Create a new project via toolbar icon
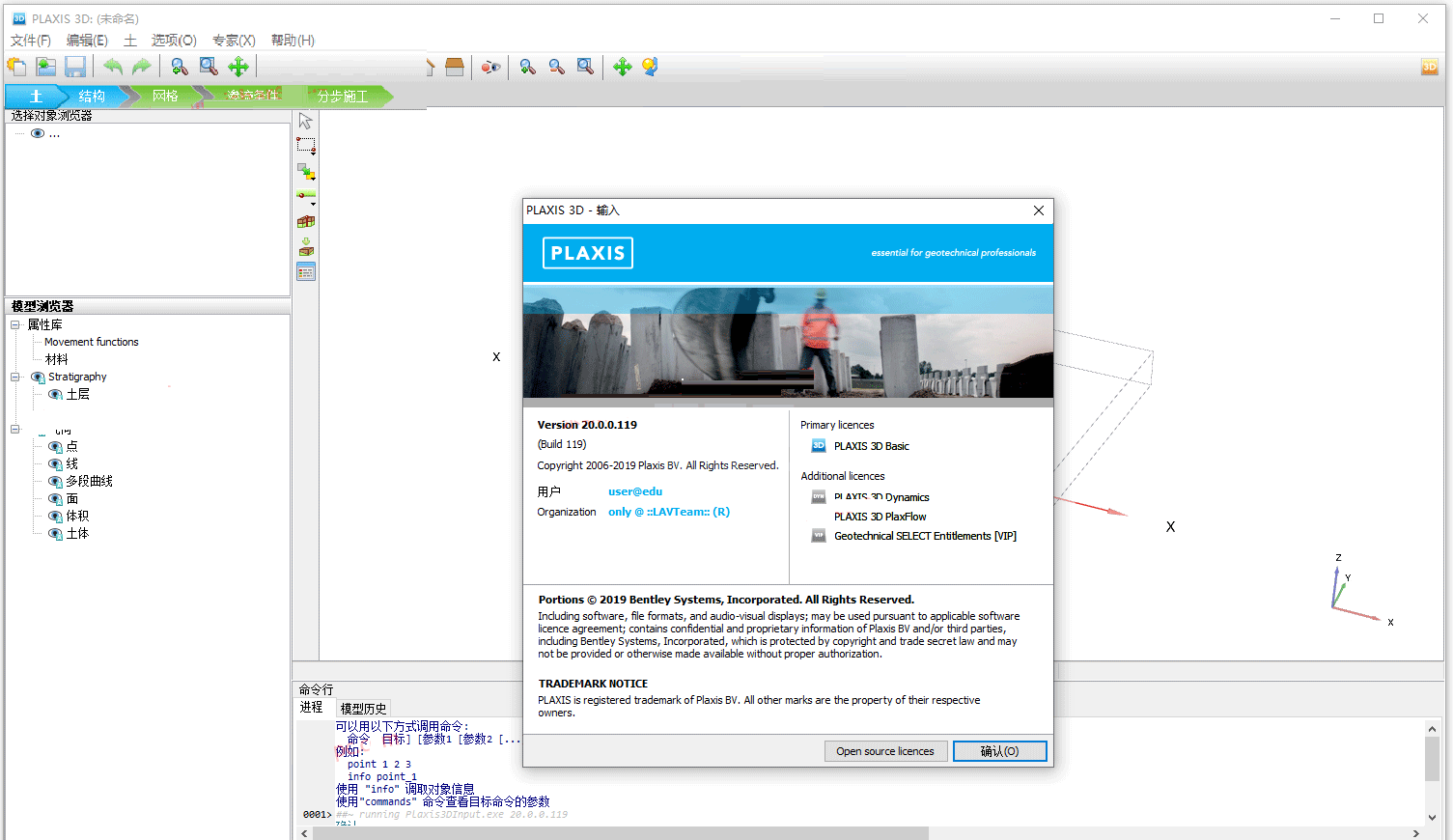 point(16,67)
